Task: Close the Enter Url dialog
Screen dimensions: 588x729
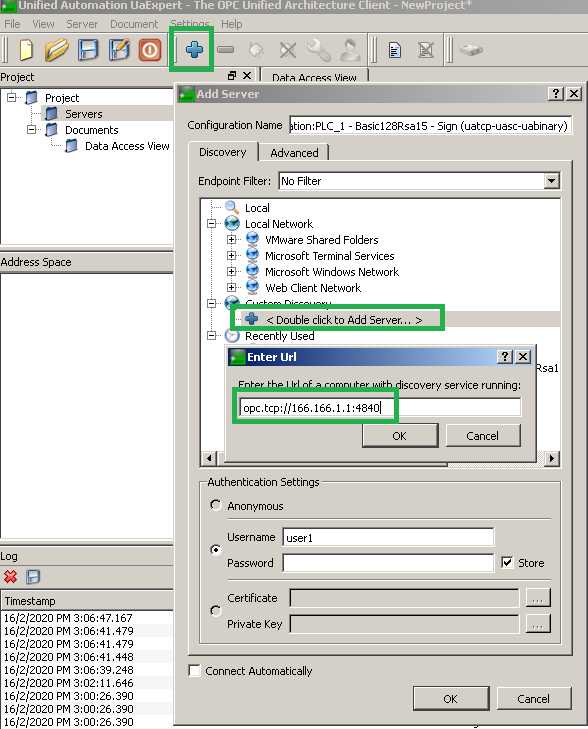Action: [523, 357]
